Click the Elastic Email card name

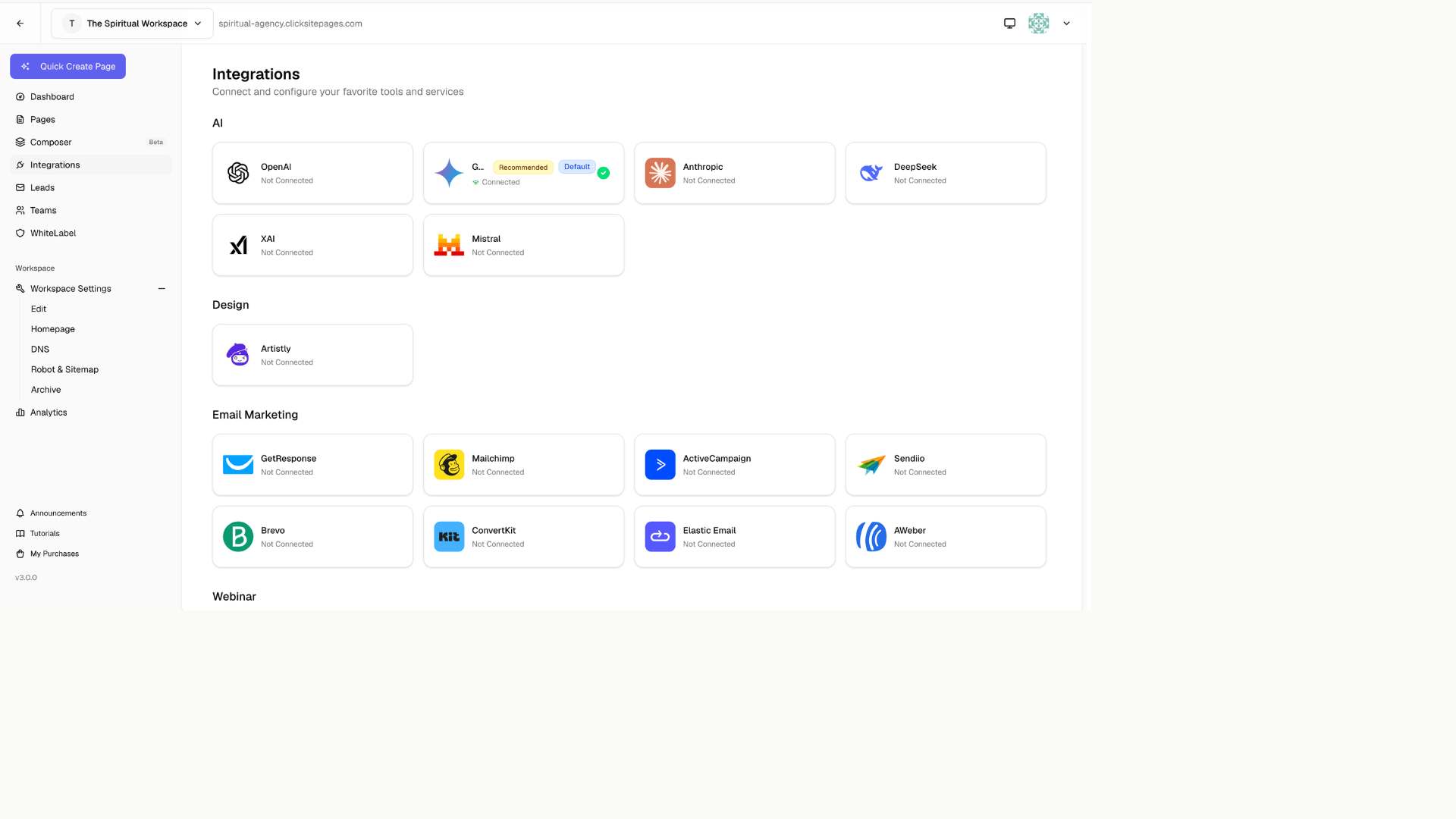709,531
